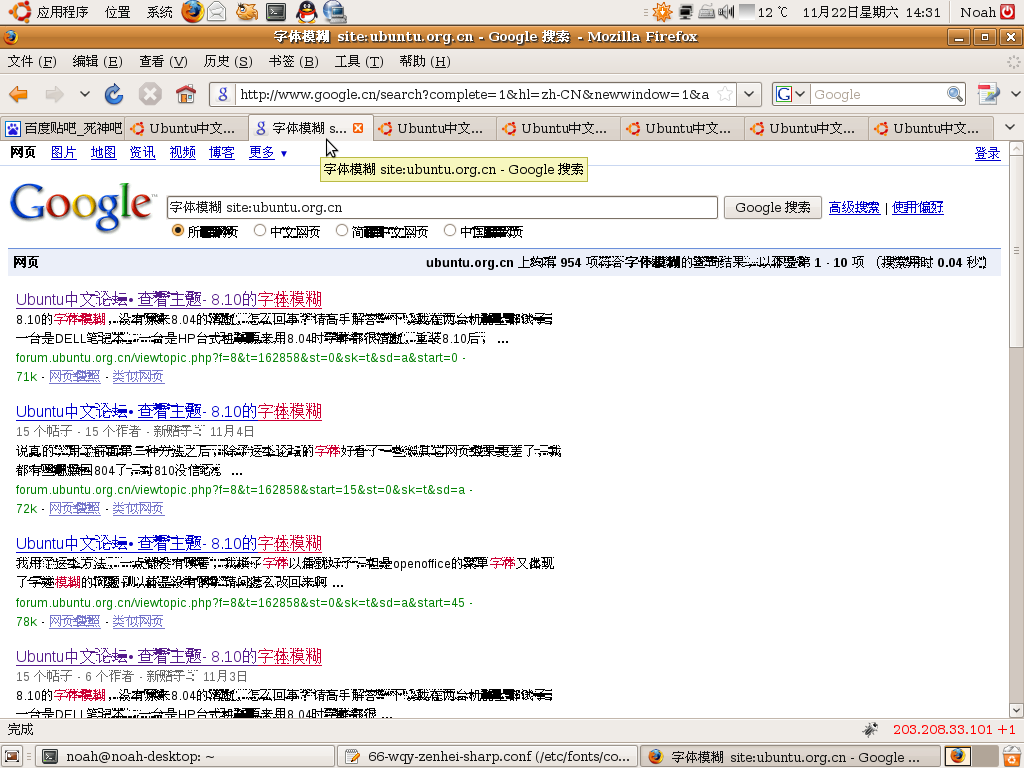This screenshot has width=1024, height=768.
Task: Switch to the noah@noah-desktop terminal taskbar button
Action: pos(185,756)
